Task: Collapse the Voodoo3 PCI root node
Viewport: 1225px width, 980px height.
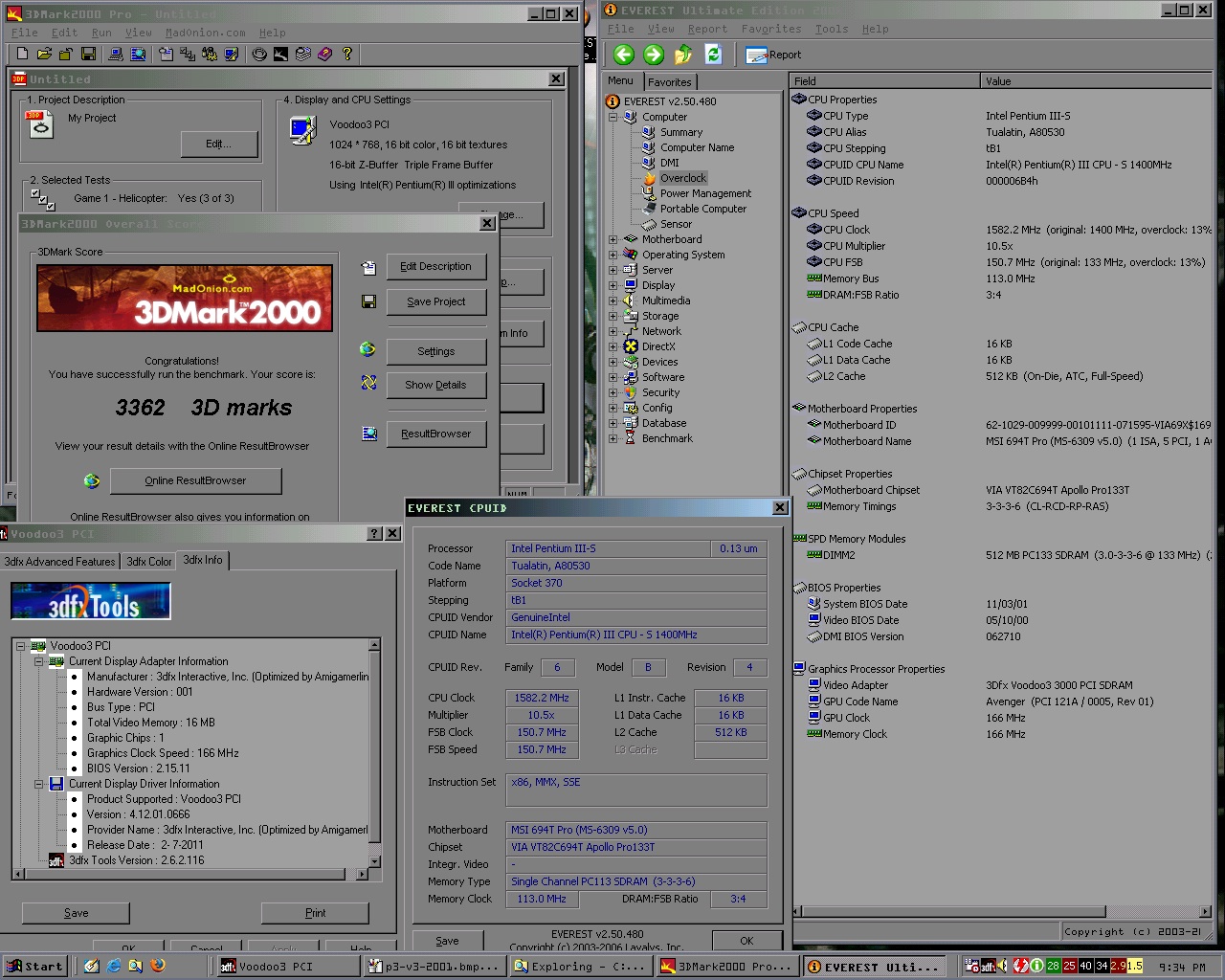Action: coord(20,646)
